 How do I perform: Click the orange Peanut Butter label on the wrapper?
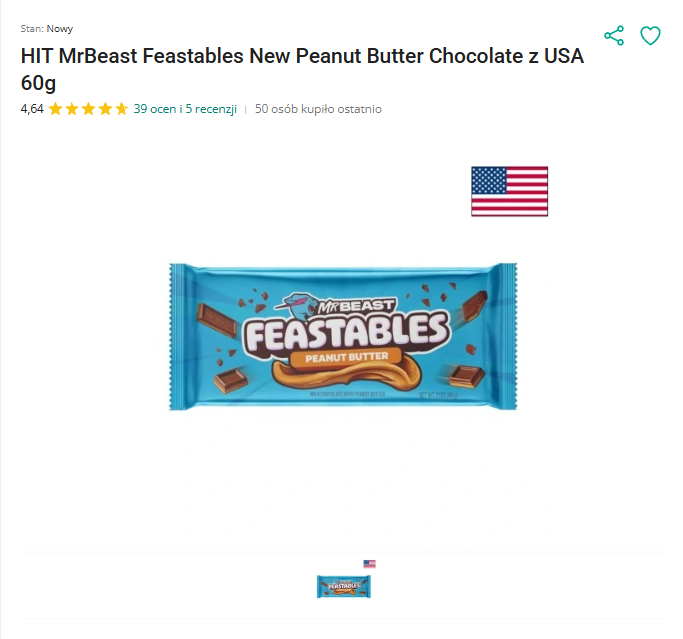[x=346, y=358]
